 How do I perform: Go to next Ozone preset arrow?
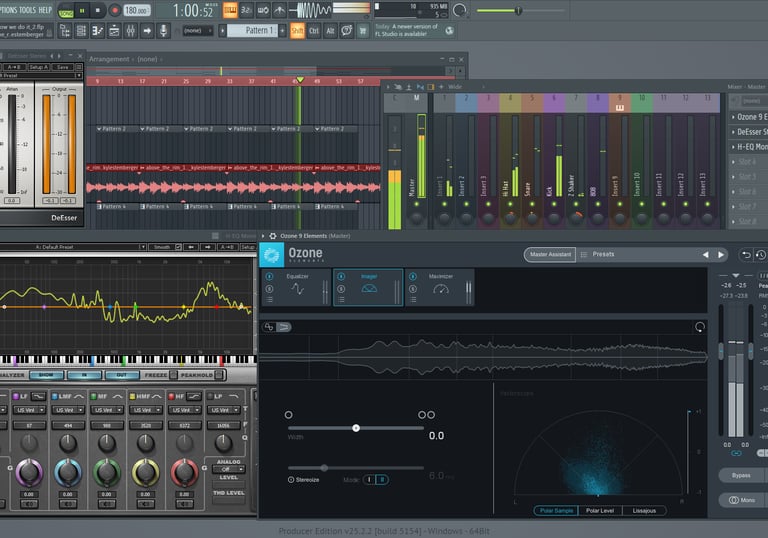coord(721,255)
